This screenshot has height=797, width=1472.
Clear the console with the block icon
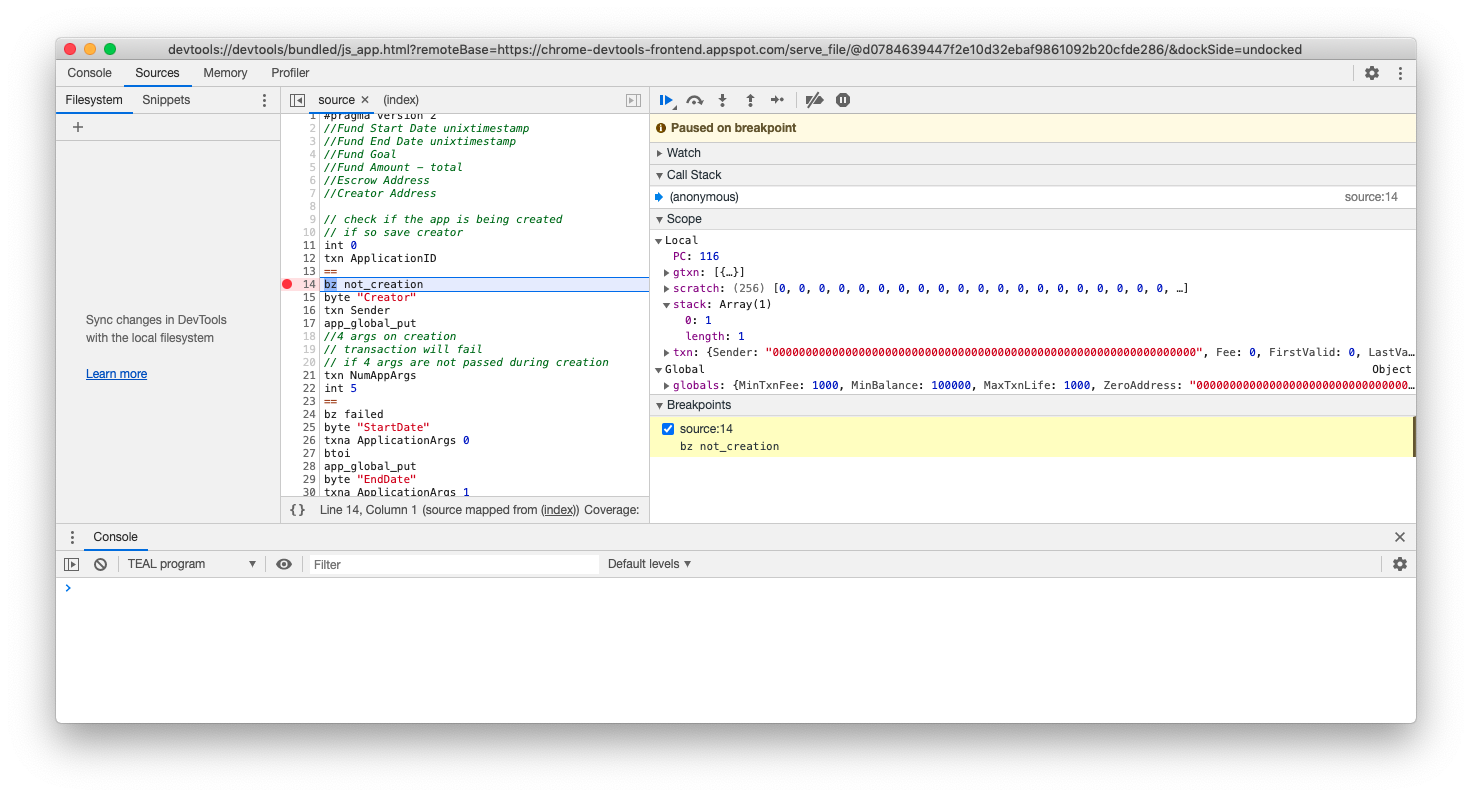(99, 563)
